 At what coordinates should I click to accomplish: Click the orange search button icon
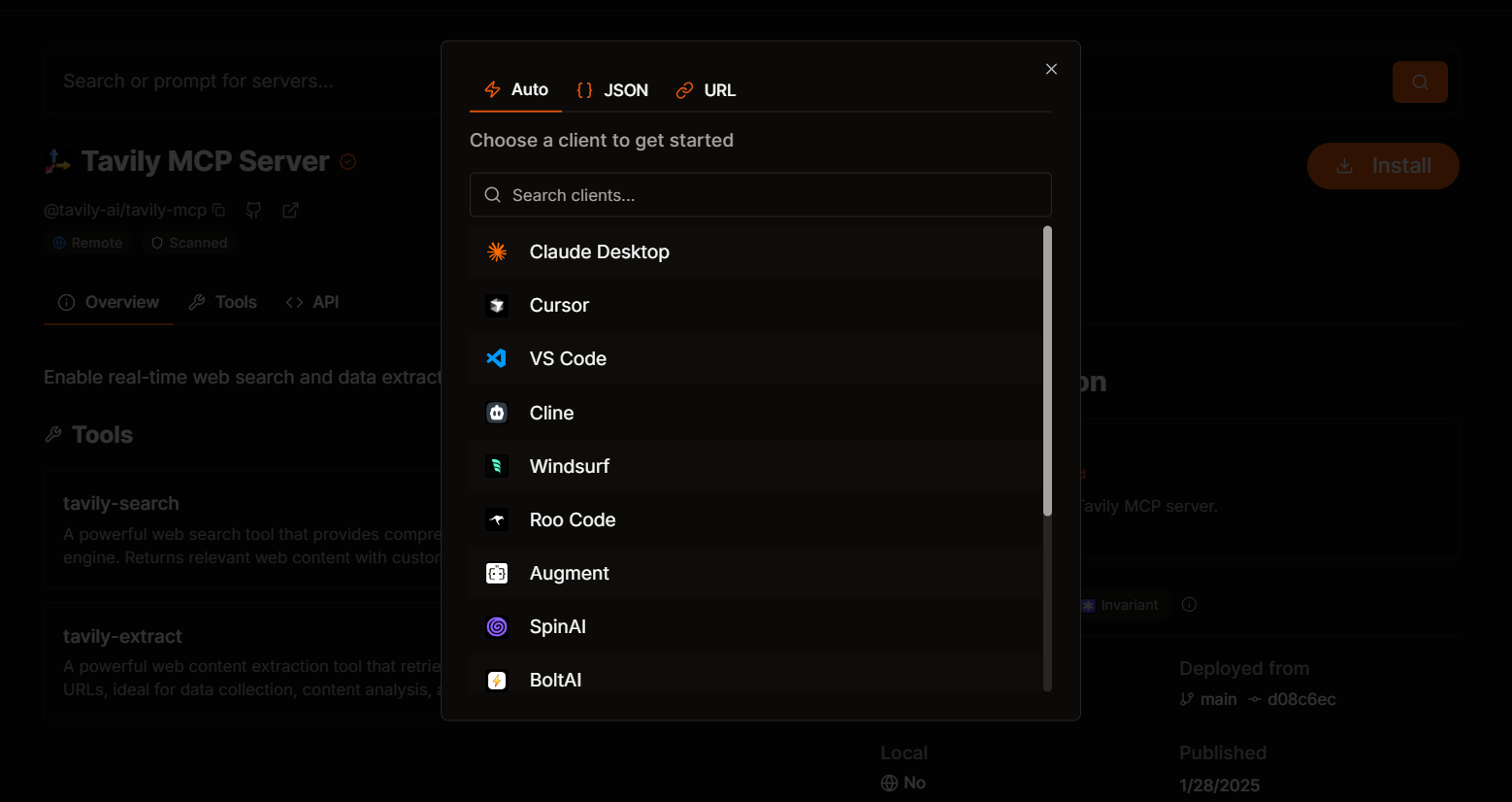point(1420,82)
